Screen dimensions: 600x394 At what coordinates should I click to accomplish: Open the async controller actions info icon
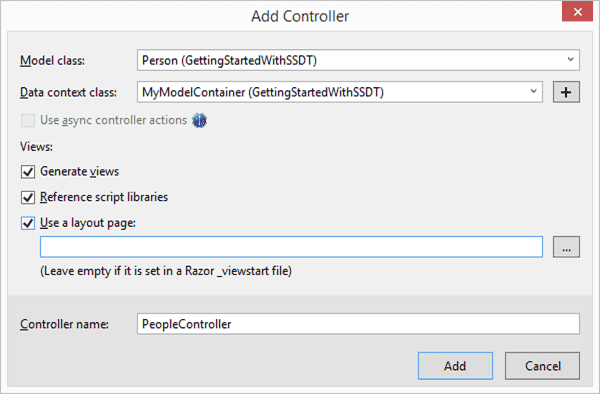(x=199, y=120)
